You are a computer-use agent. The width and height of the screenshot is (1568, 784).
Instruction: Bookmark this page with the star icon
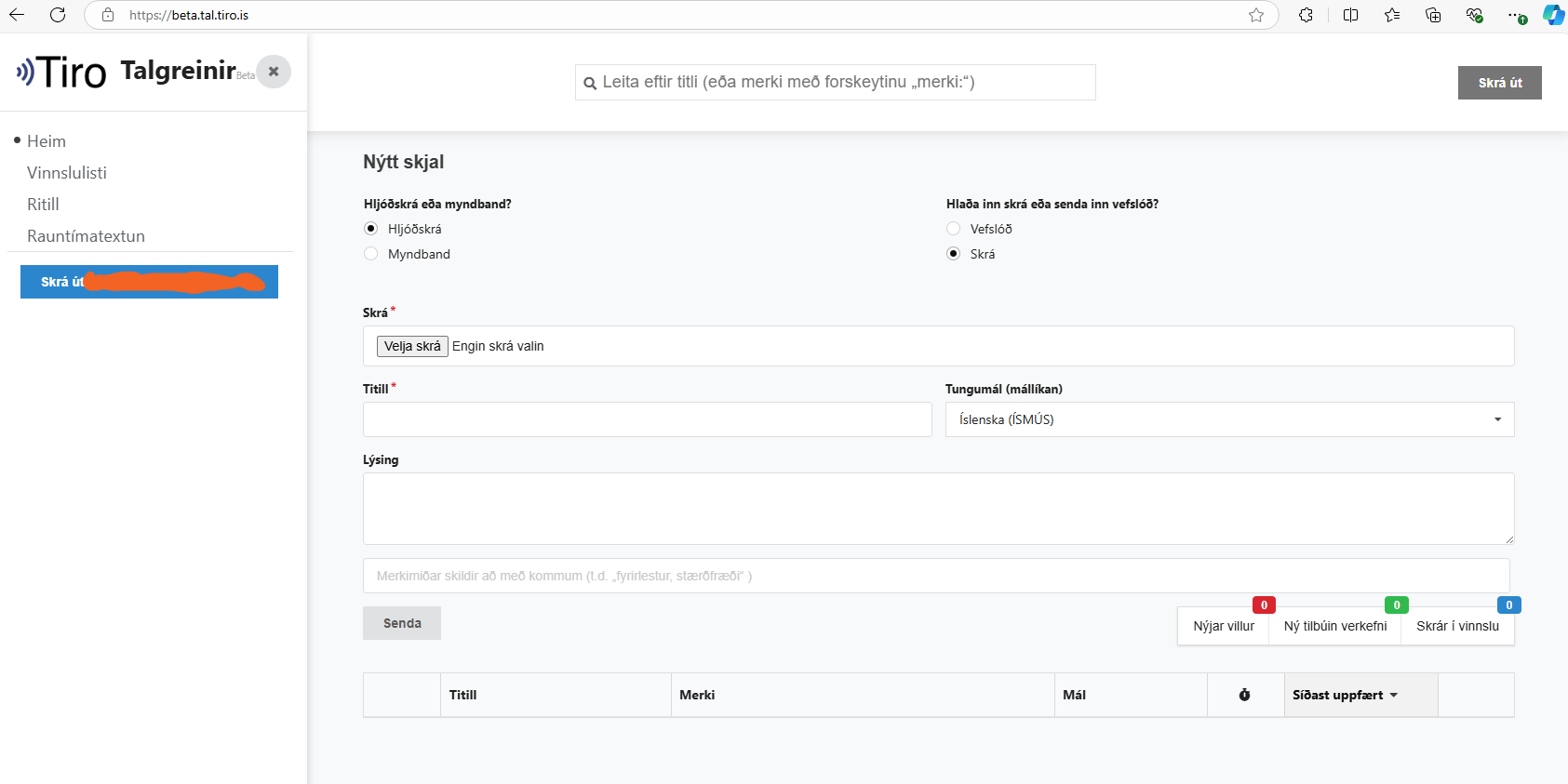coord(1256,15)
